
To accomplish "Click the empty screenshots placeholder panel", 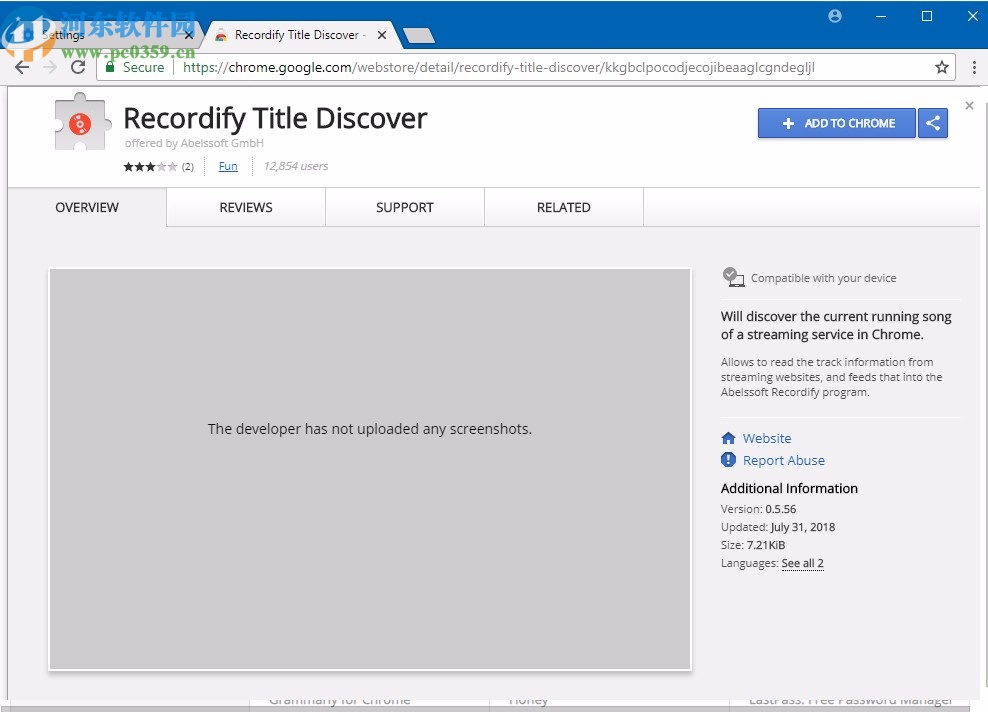I will pyautogui.click(x=370, y=469).
